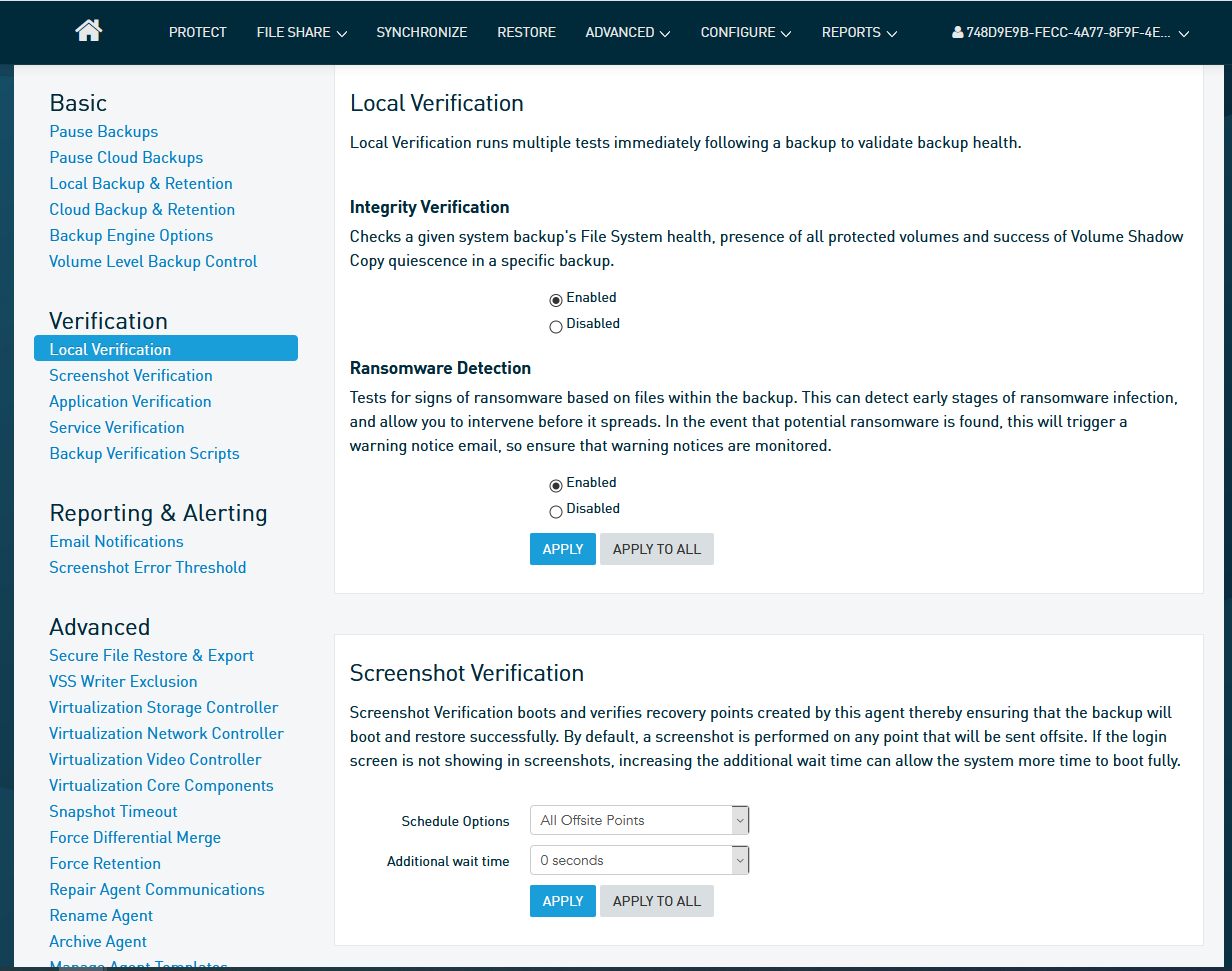Expand the ADVANCED menu
The image size is (1232, 971).
click(628, 32)
